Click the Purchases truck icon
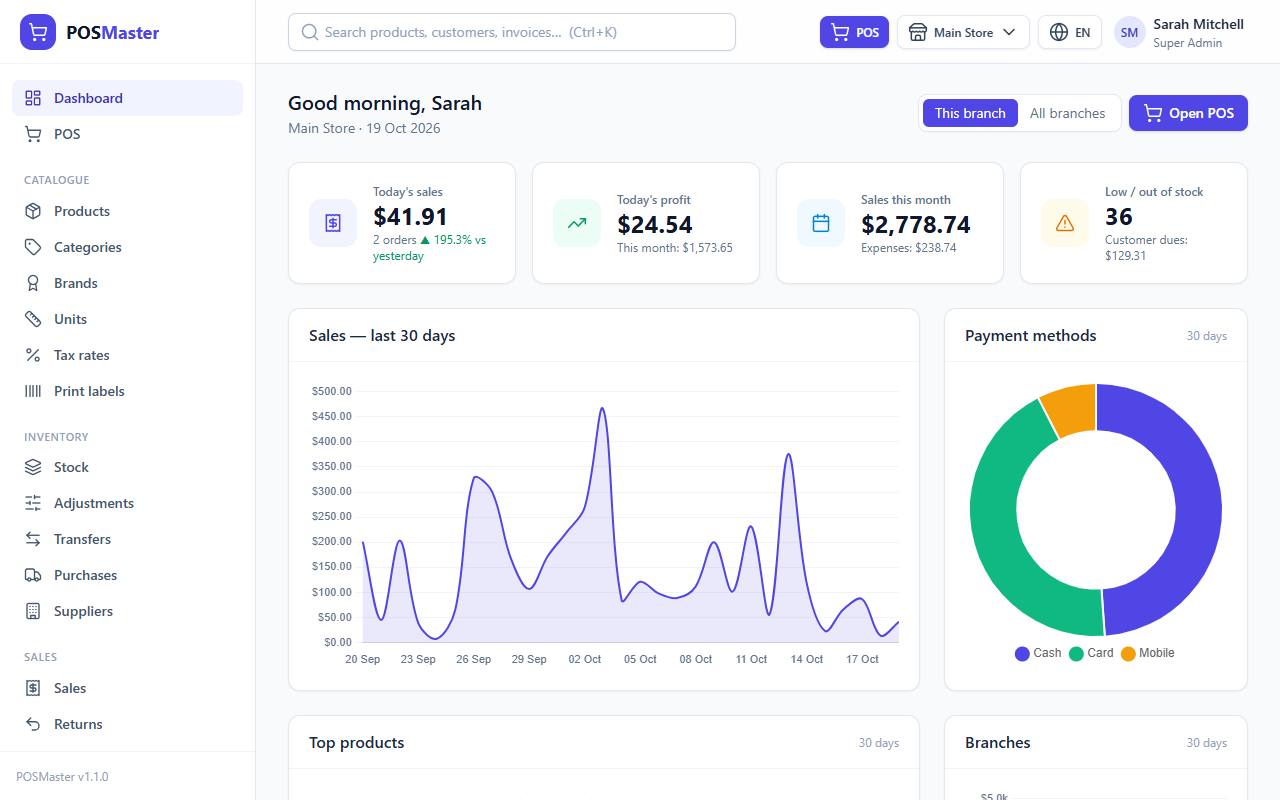The height and width of the screenshot is (800, 1280). [x=33, y=575]
